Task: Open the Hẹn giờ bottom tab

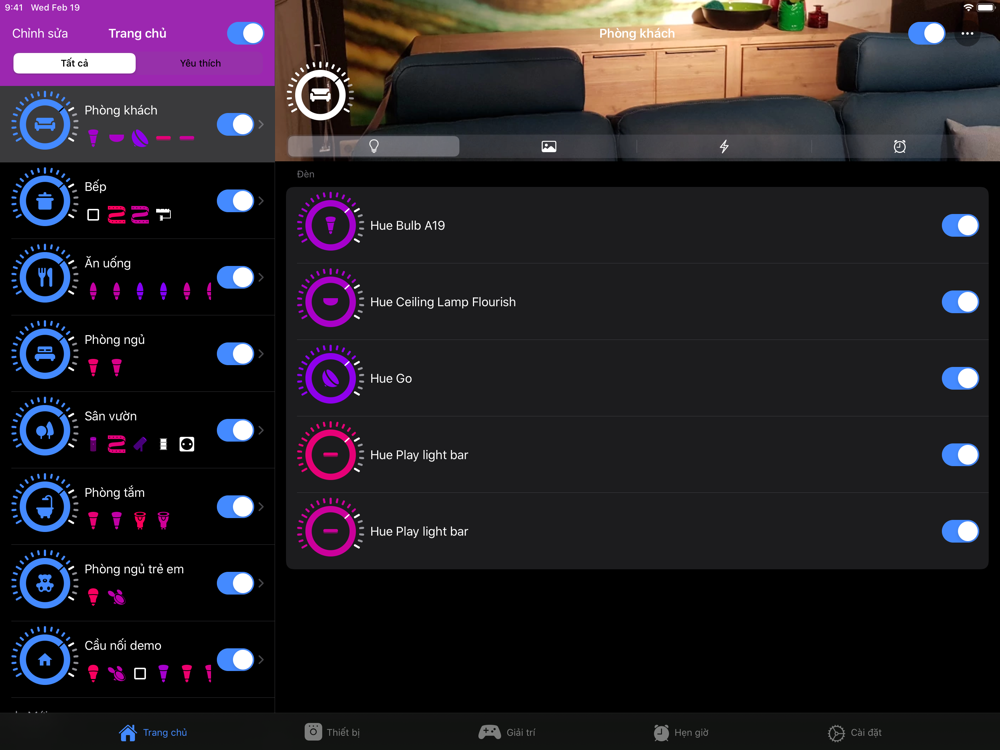Action: click(x=681, y=732)
